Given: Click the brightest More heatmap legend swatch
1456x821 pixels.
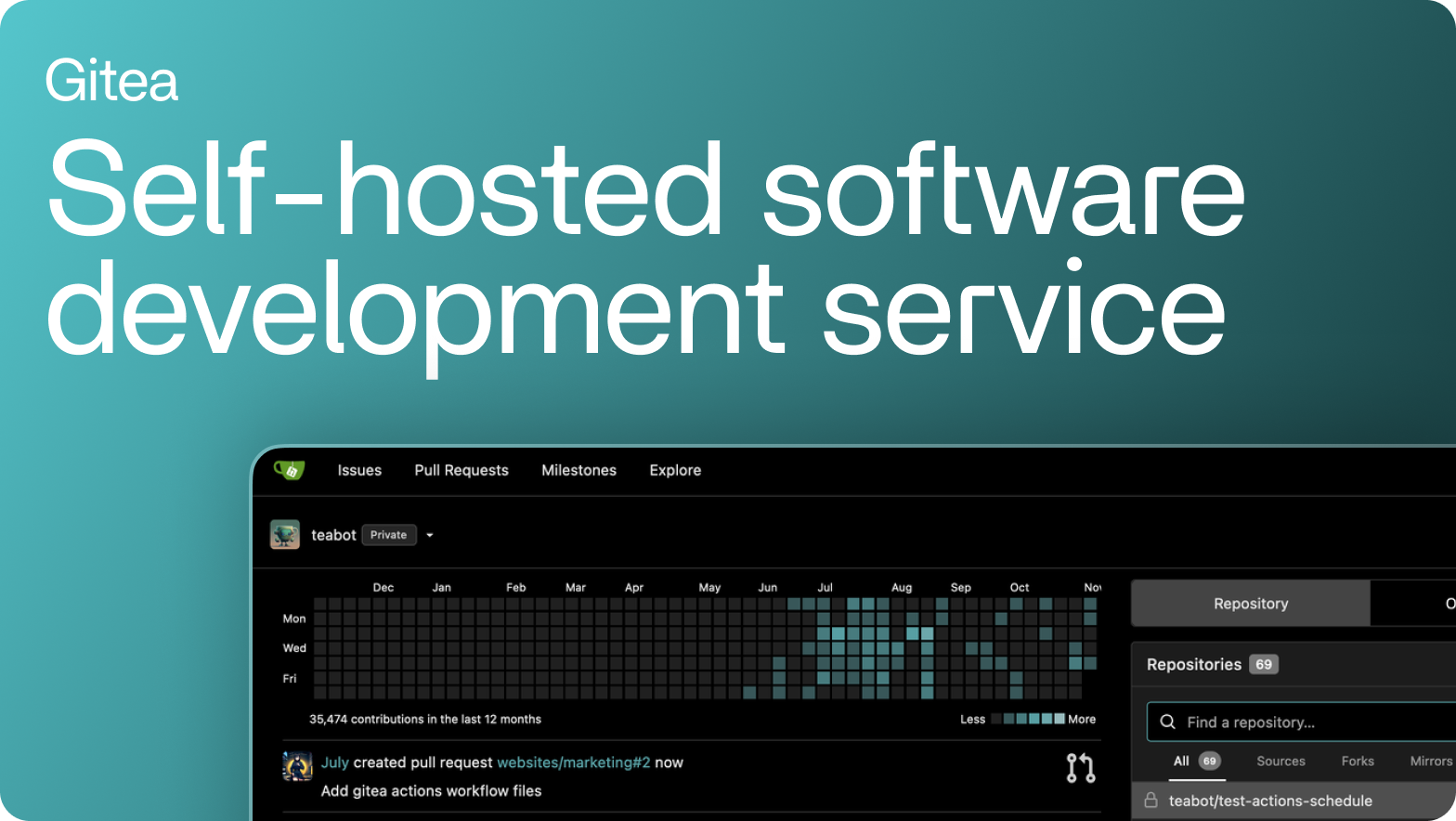Looking at the screenshot, I should (x=1059, y=719).
